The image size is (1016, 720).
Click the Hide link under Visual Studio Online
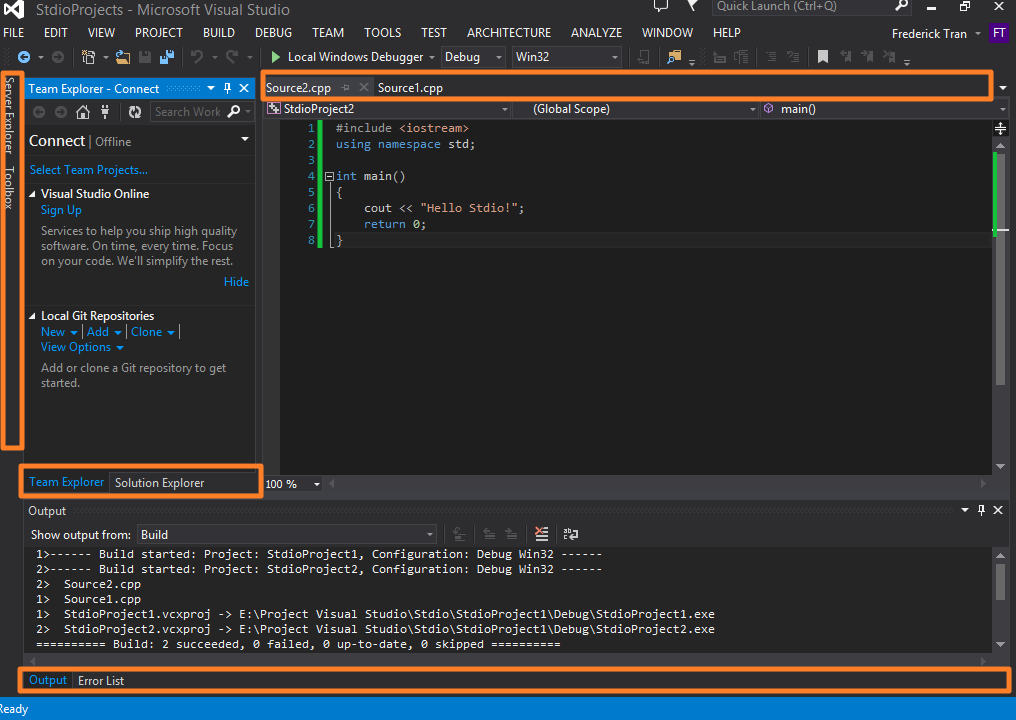click(x=237, y=282)
